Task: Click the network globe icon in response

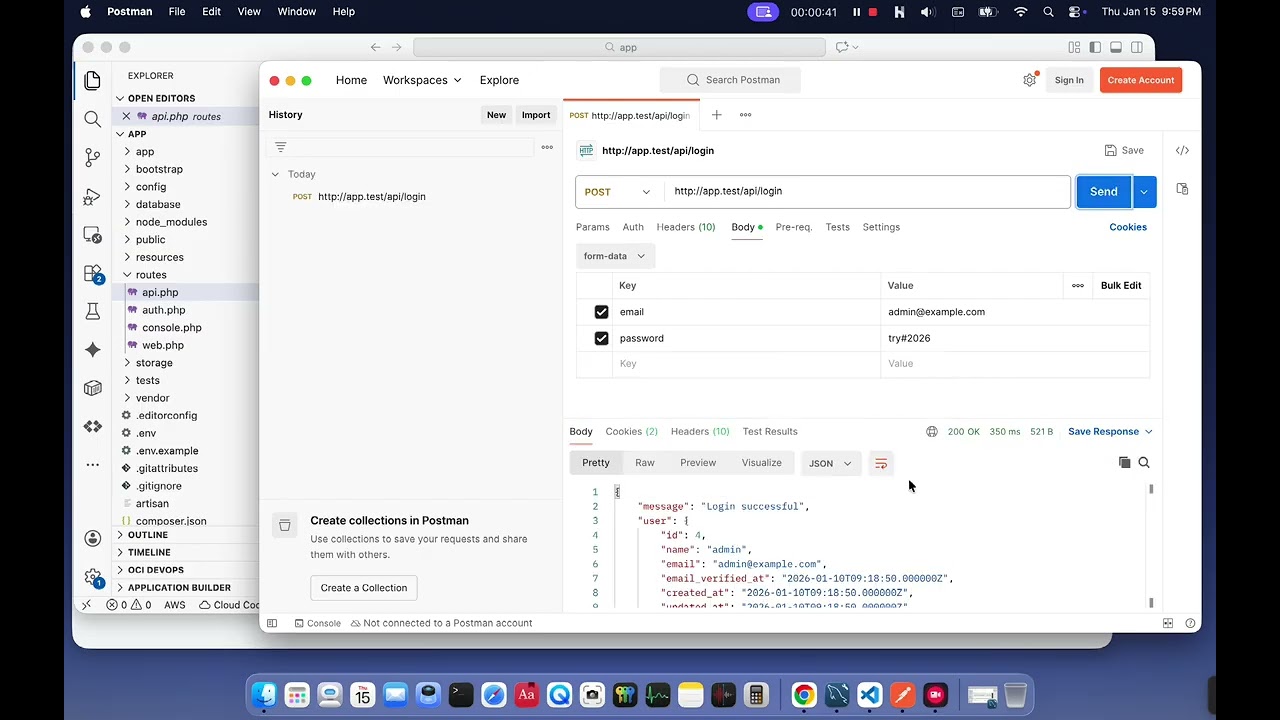Action: click(x=932, y=432)
